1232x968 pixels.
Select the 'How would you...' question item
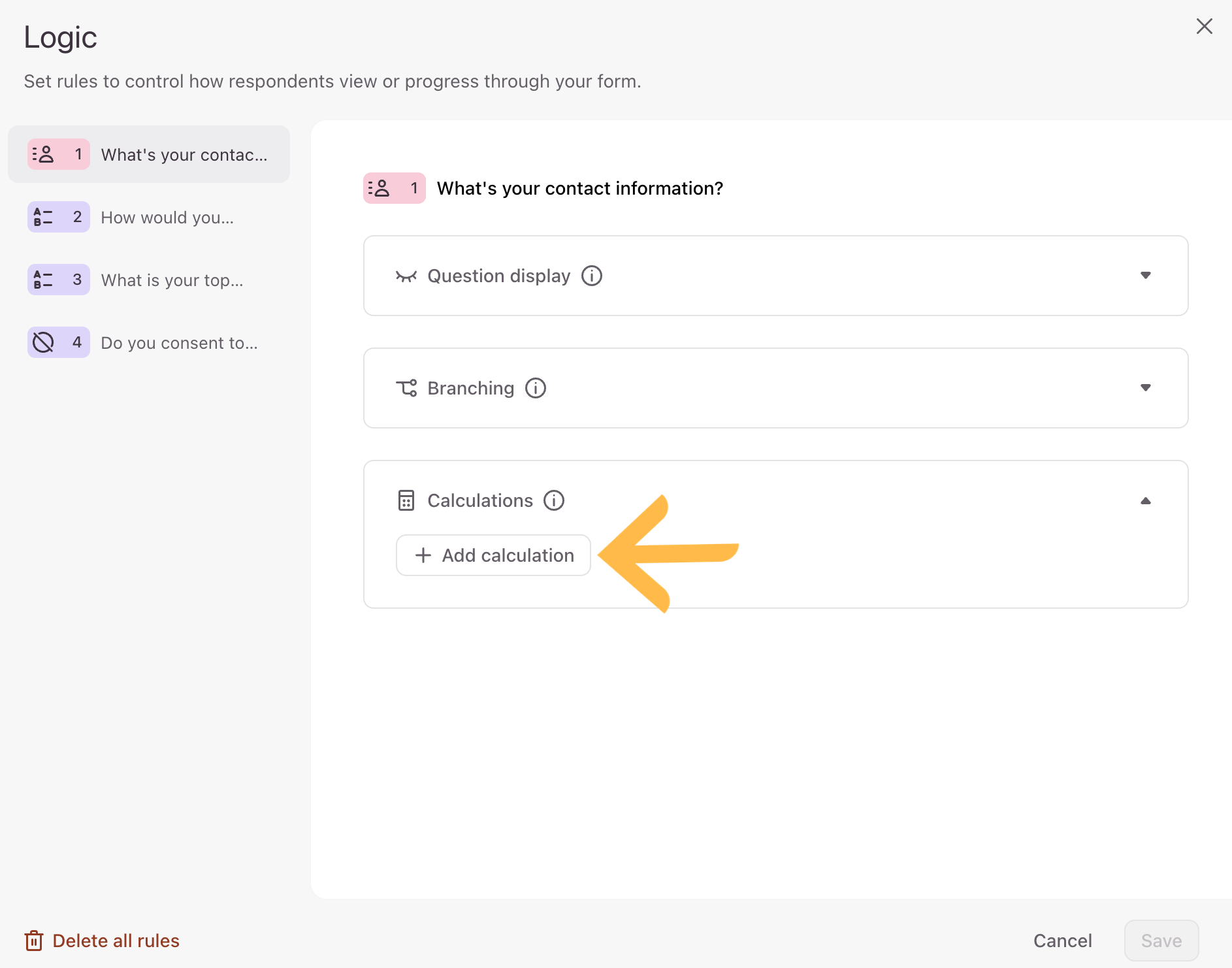149,217
